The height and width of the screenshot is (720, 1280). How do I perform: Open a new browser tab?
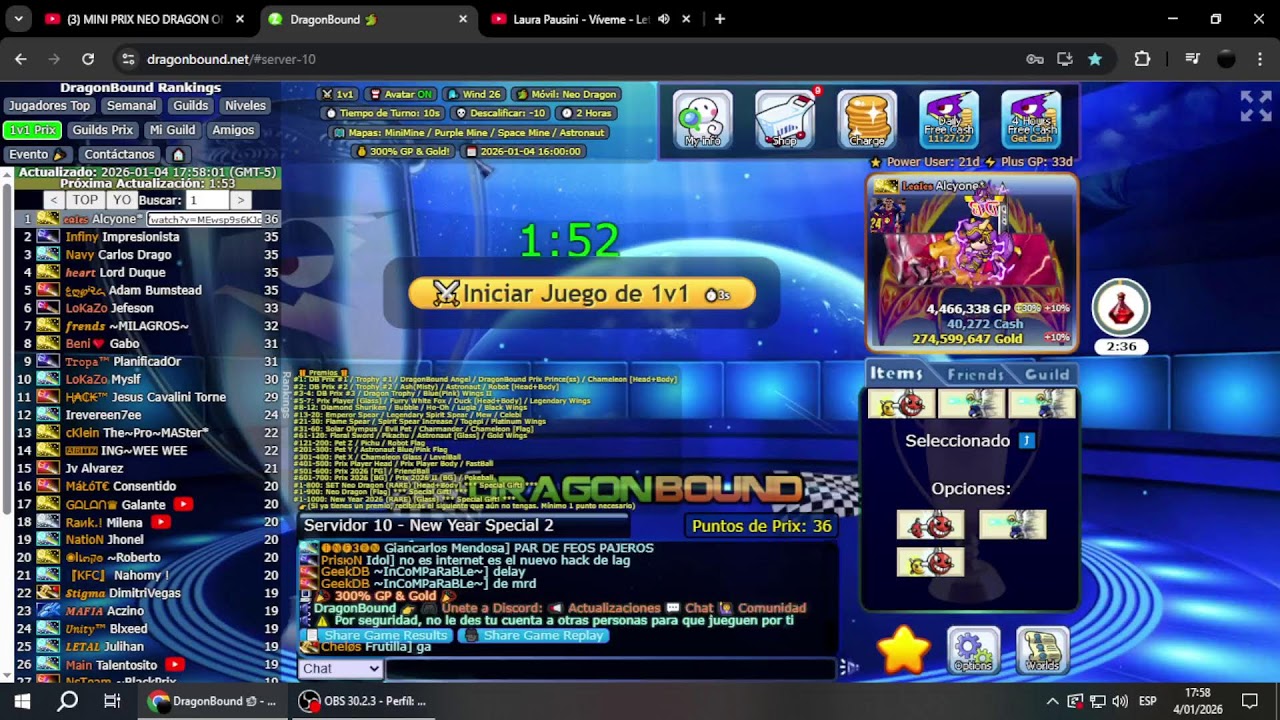[x=719, y=19]
